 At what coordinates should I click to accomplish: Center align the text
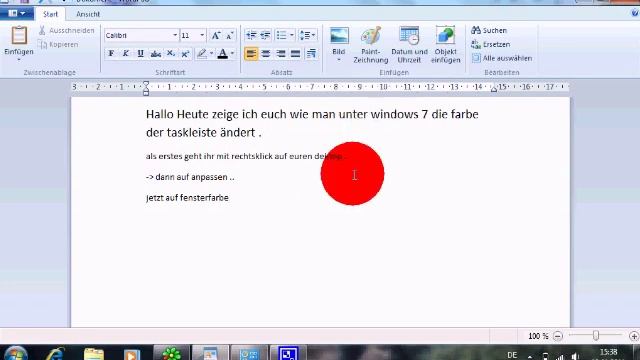tap(266, 53)
